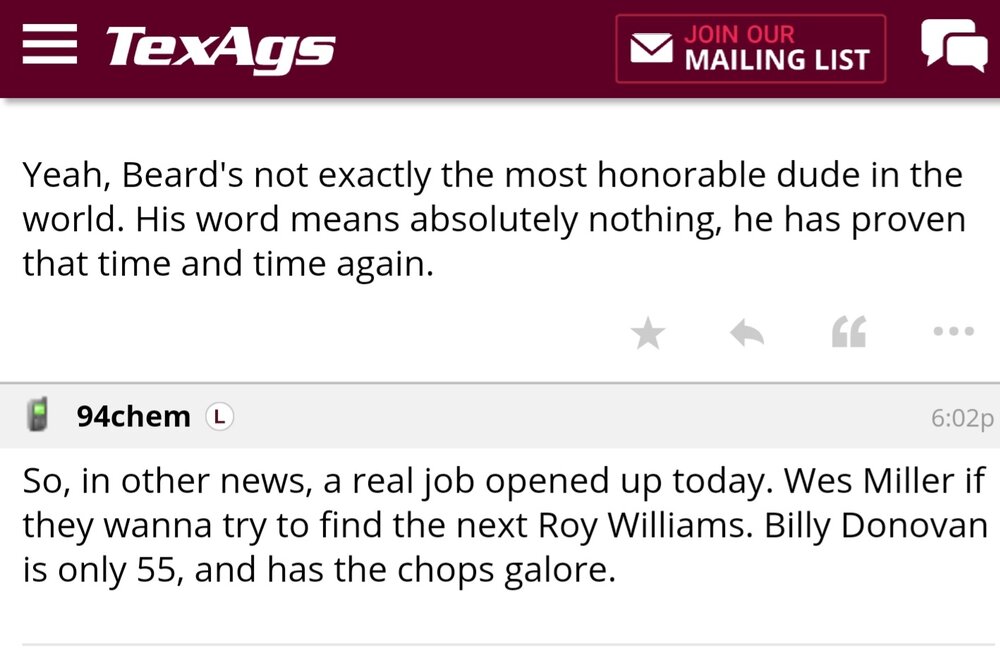Open the hamburger navigation menu
Image resolution: width=1000 pixels, height=654 pixels.
[48, 46]
